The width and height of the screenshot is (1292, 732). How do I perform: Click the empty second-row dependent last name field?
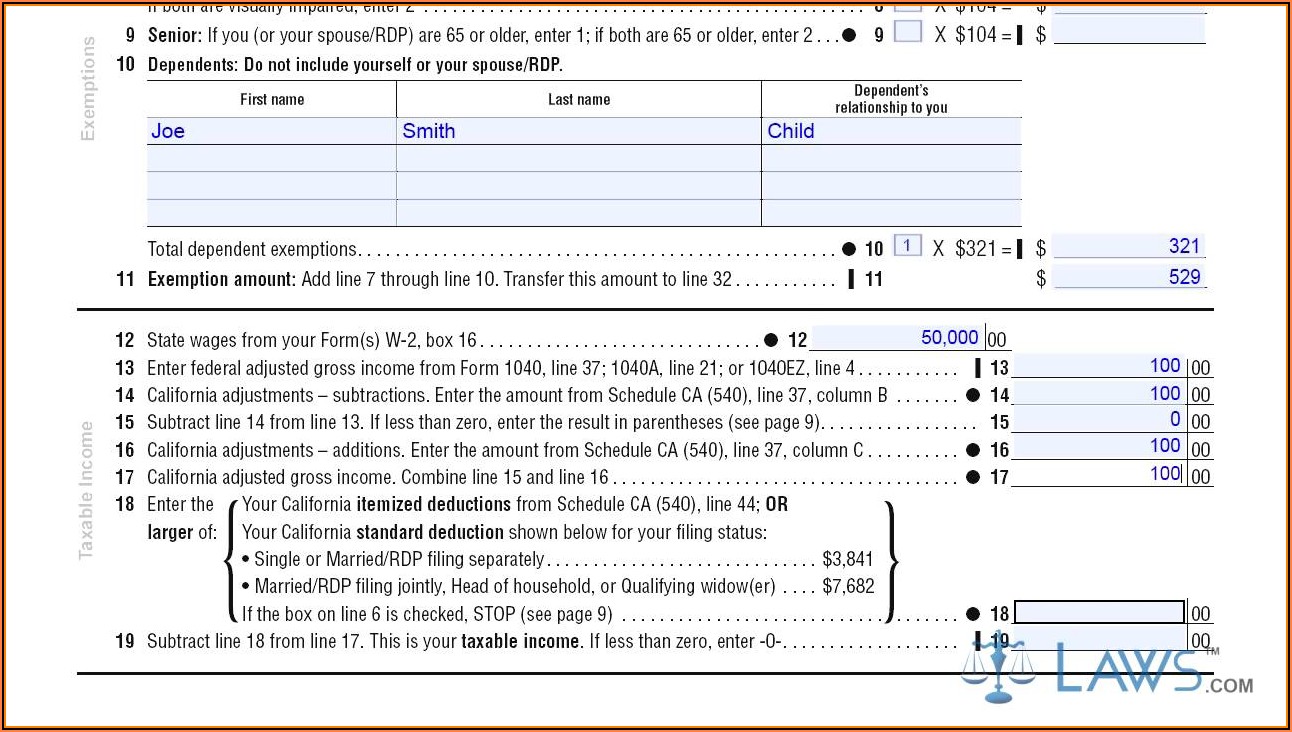tap(578, 159)
